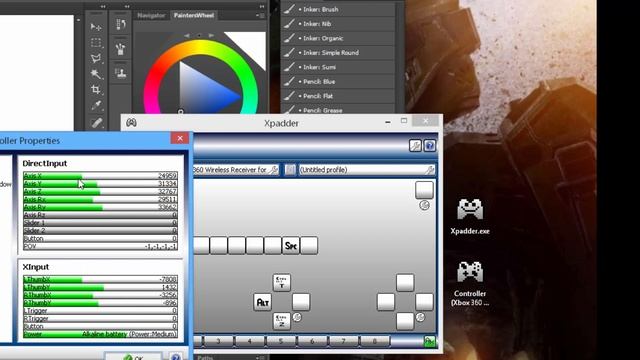This screenshot has height=360, width=640.
Task: Select Xpadder set tab 3
Action: click(x=218, y=341)
